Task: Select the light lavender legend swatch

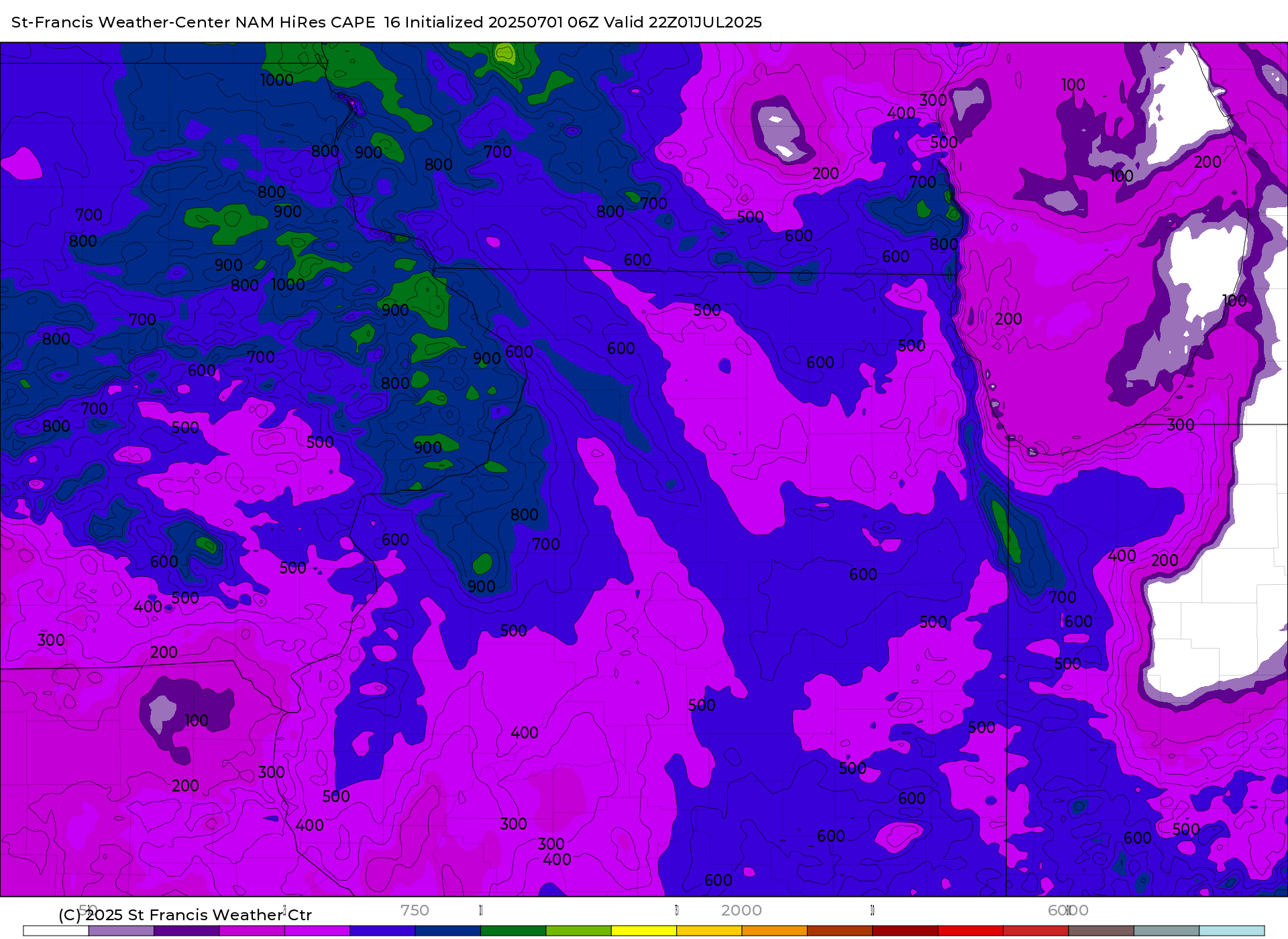Action: (121, 931)
